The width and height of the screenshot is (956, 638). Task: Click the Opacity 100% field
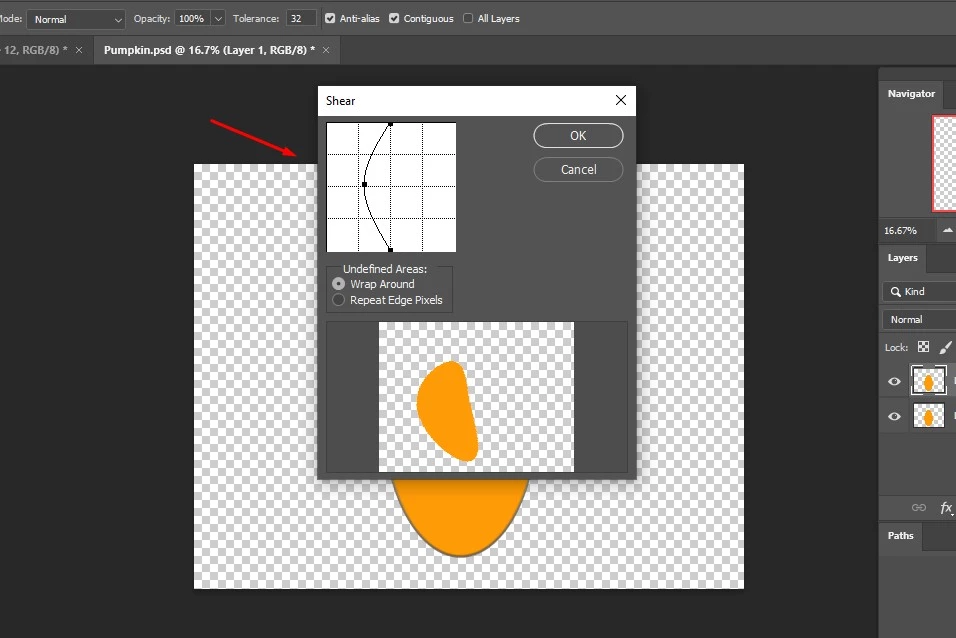click(193, 18)
